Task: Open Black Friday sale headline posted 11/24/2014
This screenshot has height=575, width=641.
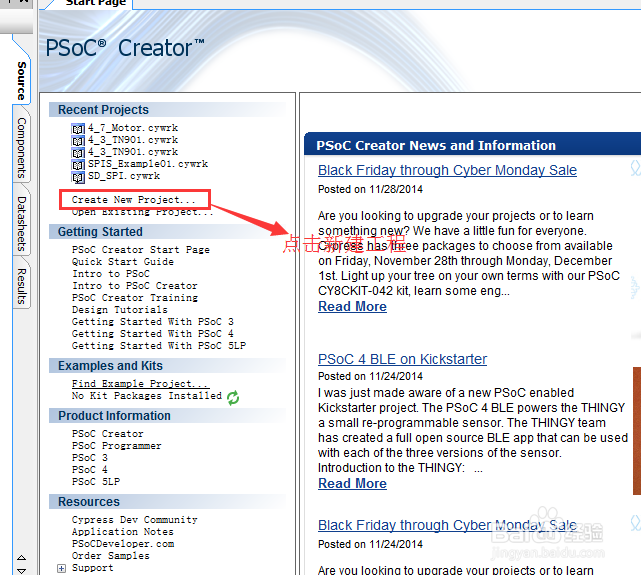Action: tap(447, 525)
